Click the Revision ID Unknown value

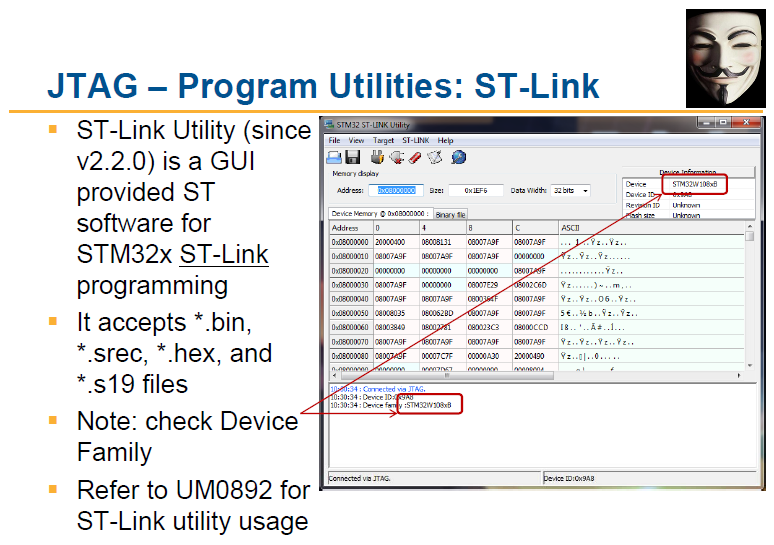click(686, 205)
